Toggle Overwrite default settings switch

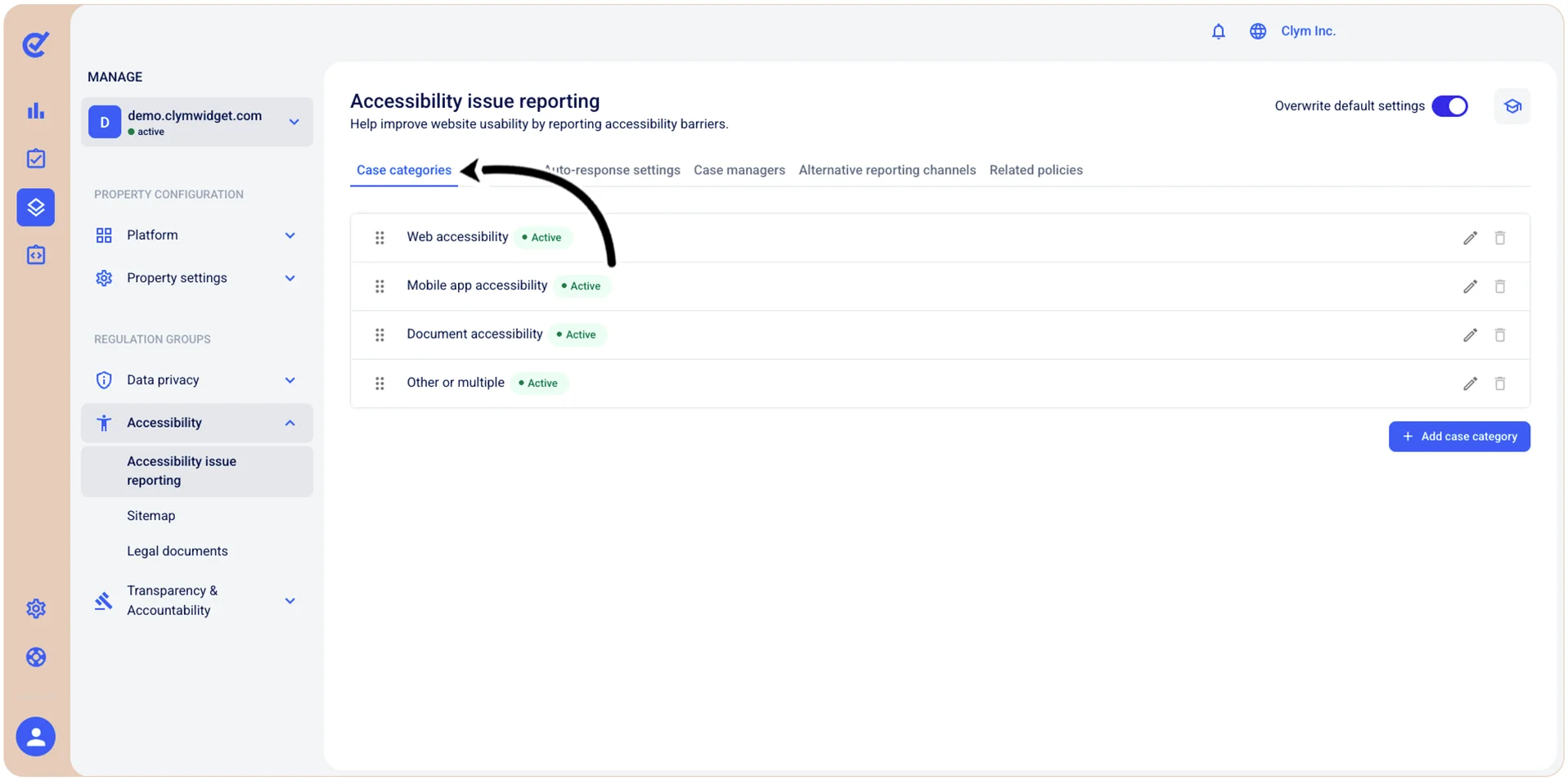[x=1449, y=106]
